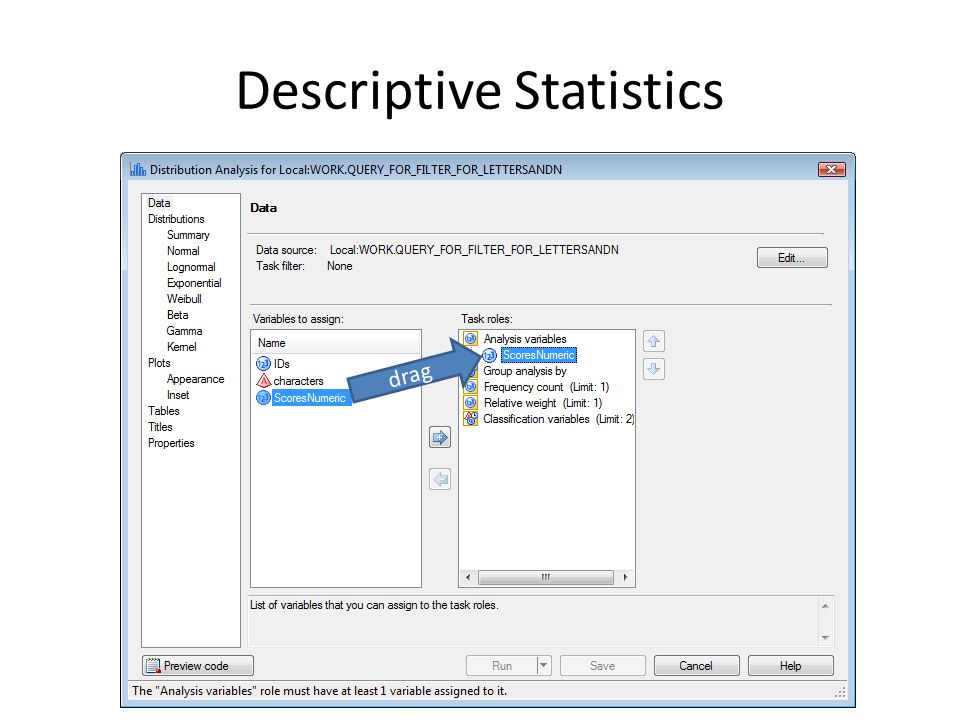The height and width of the screenshot is (720, 960).
Task: Move variable up with the up arrow
Action: (x=654, y=341)
